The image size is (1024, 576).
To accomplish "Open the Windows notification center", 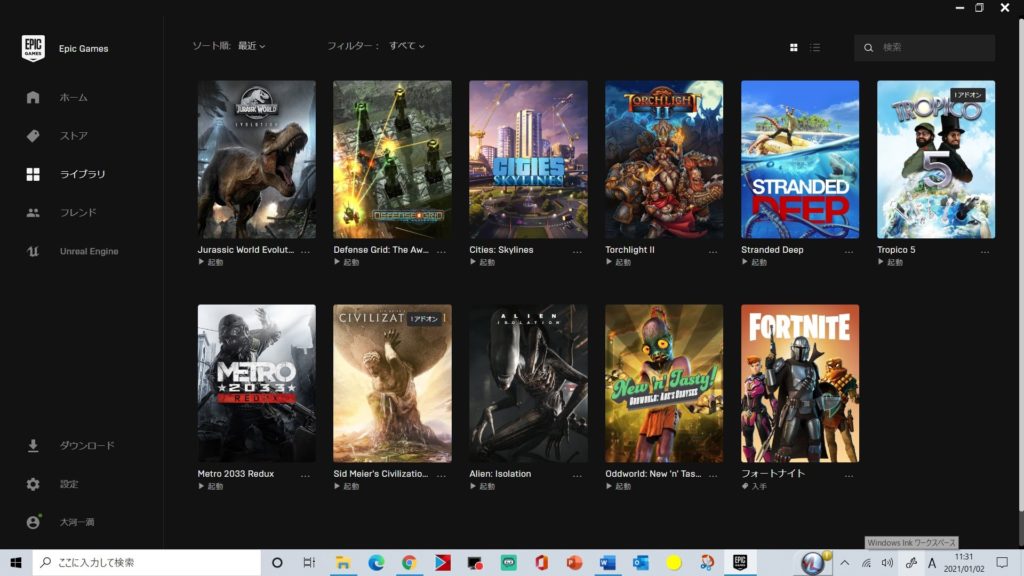I will pyautogui.click(x=1002, y=562).
